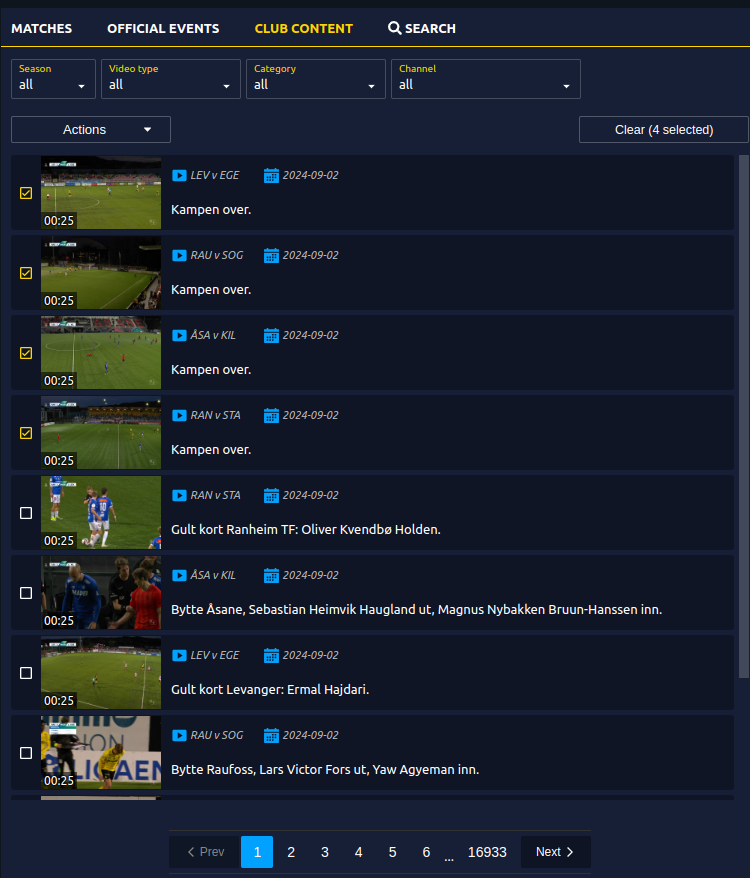The height and width of the screenshot is (878, 750).
Task: Go to page 4
Action: (358, 852)
